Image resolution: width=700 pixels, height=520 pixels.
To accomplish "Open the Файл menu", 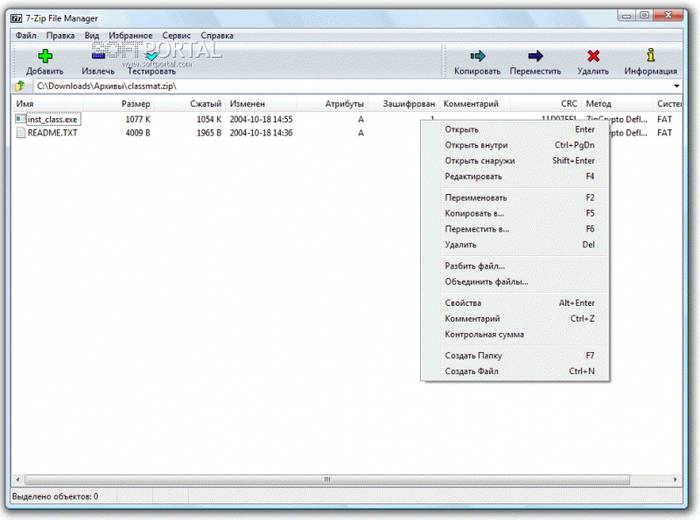I will [x=26, y=35].
